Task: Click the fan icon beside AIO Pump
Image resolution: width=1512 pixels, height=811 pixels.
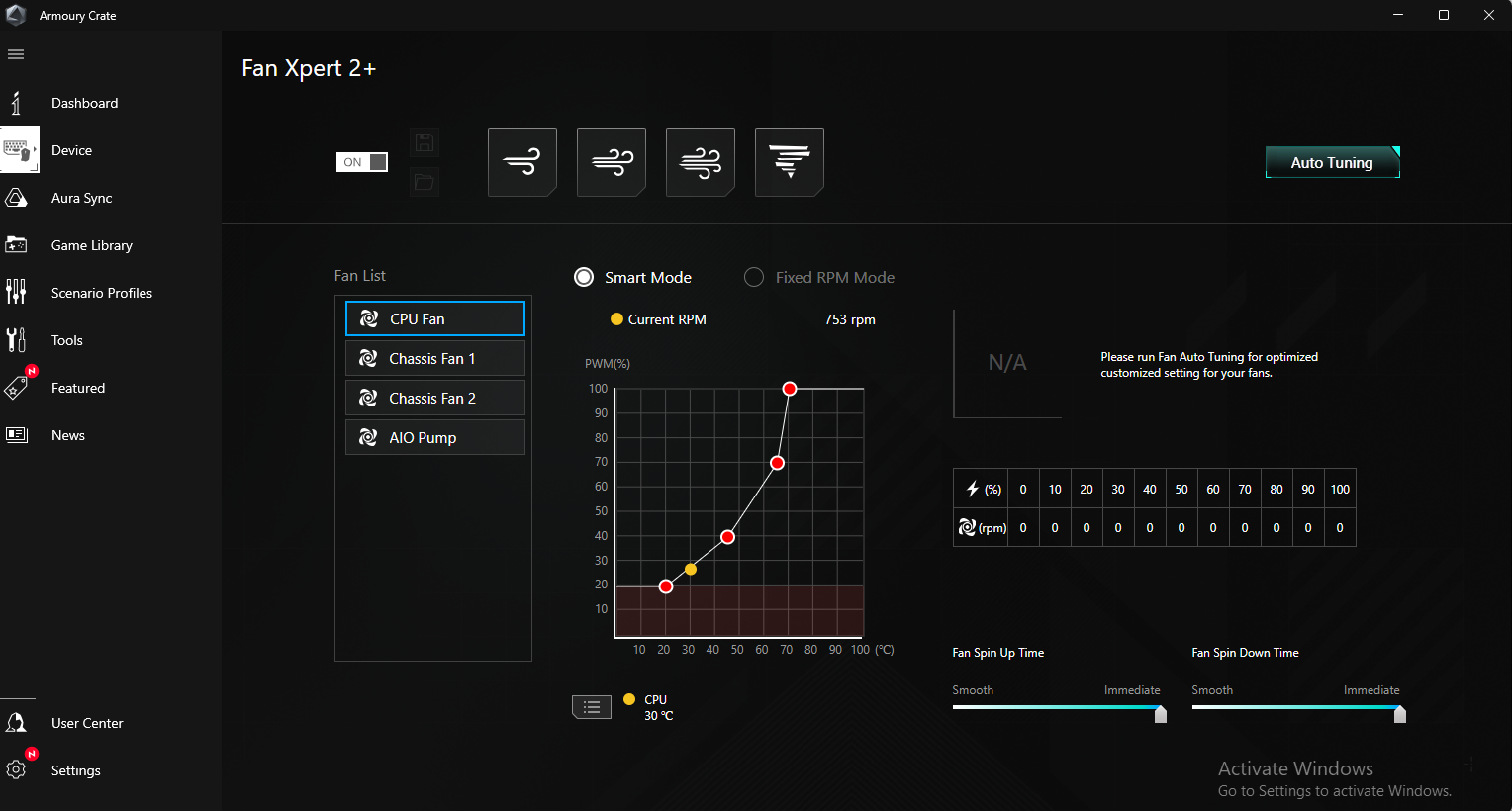Action: point(368,437)
